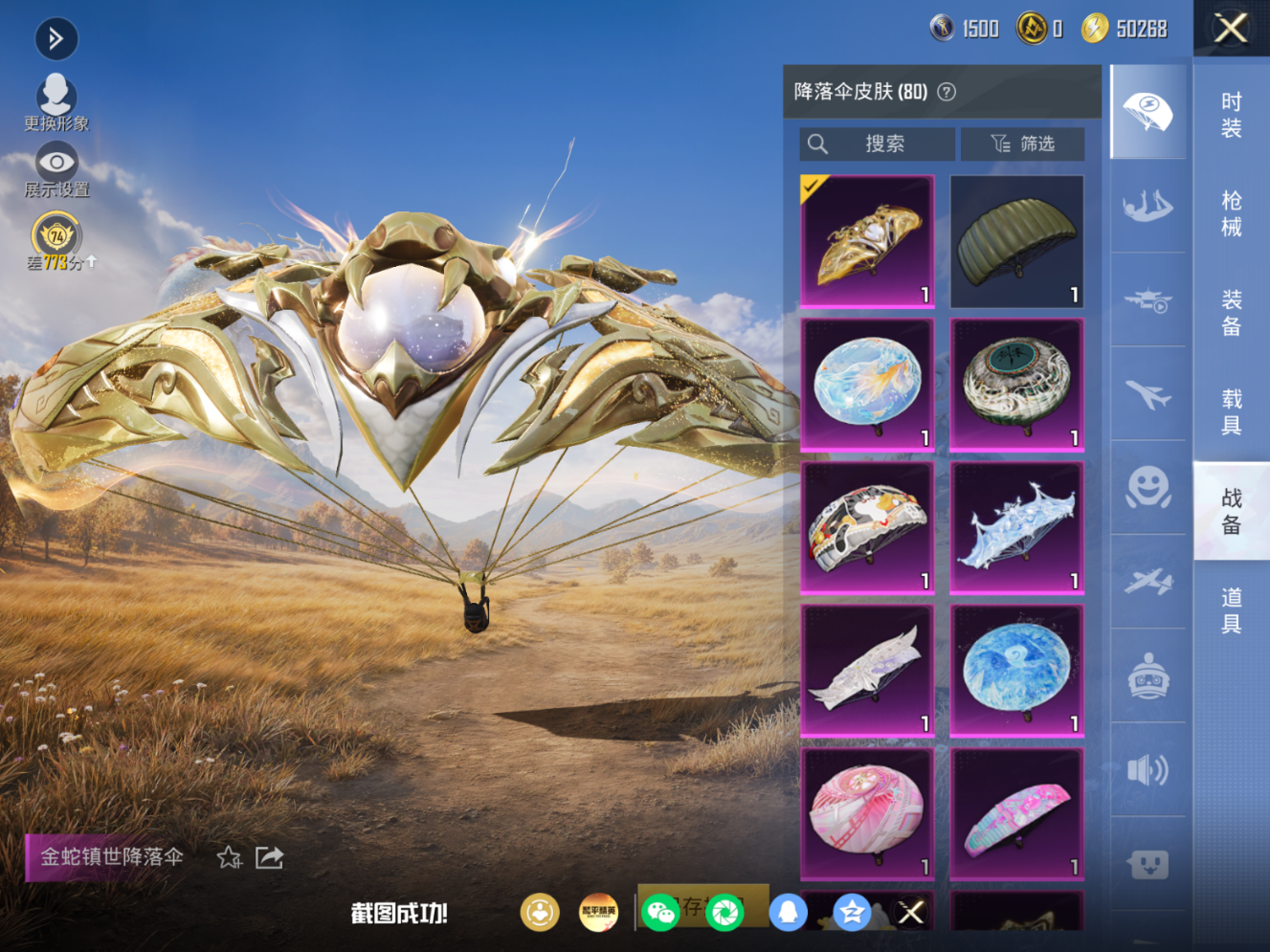Show help for 降落伞皮肤 question mark
Viewport: 1270px width, 952px height.
coord(947,92)
